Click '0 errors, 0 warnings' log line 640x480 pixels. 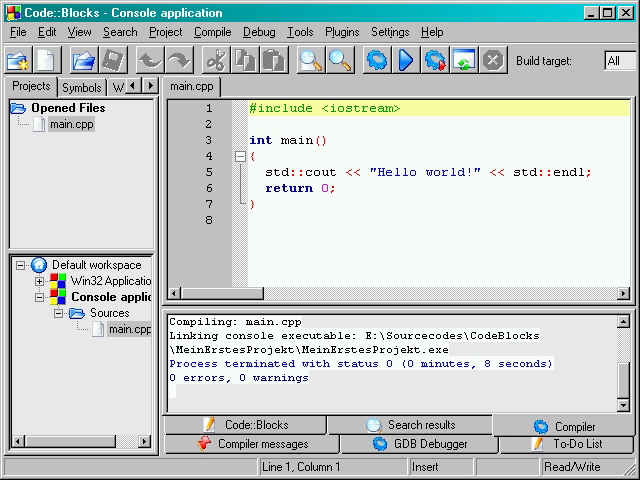239,378
